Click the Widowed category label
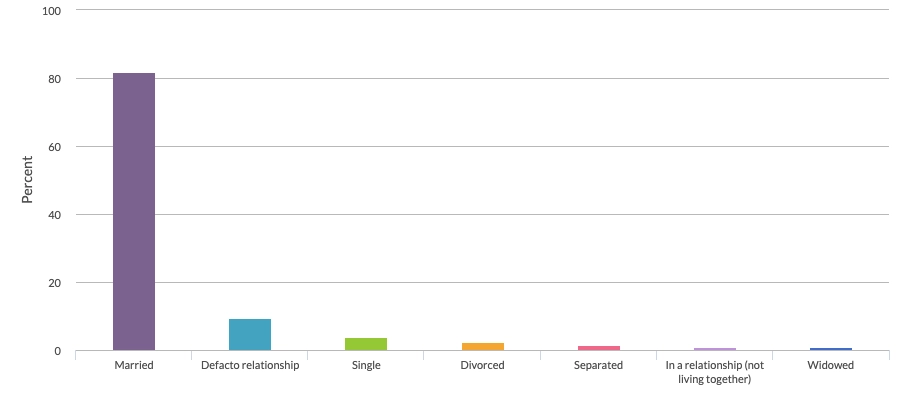This screenshot has height=408, width=905. 831,365
